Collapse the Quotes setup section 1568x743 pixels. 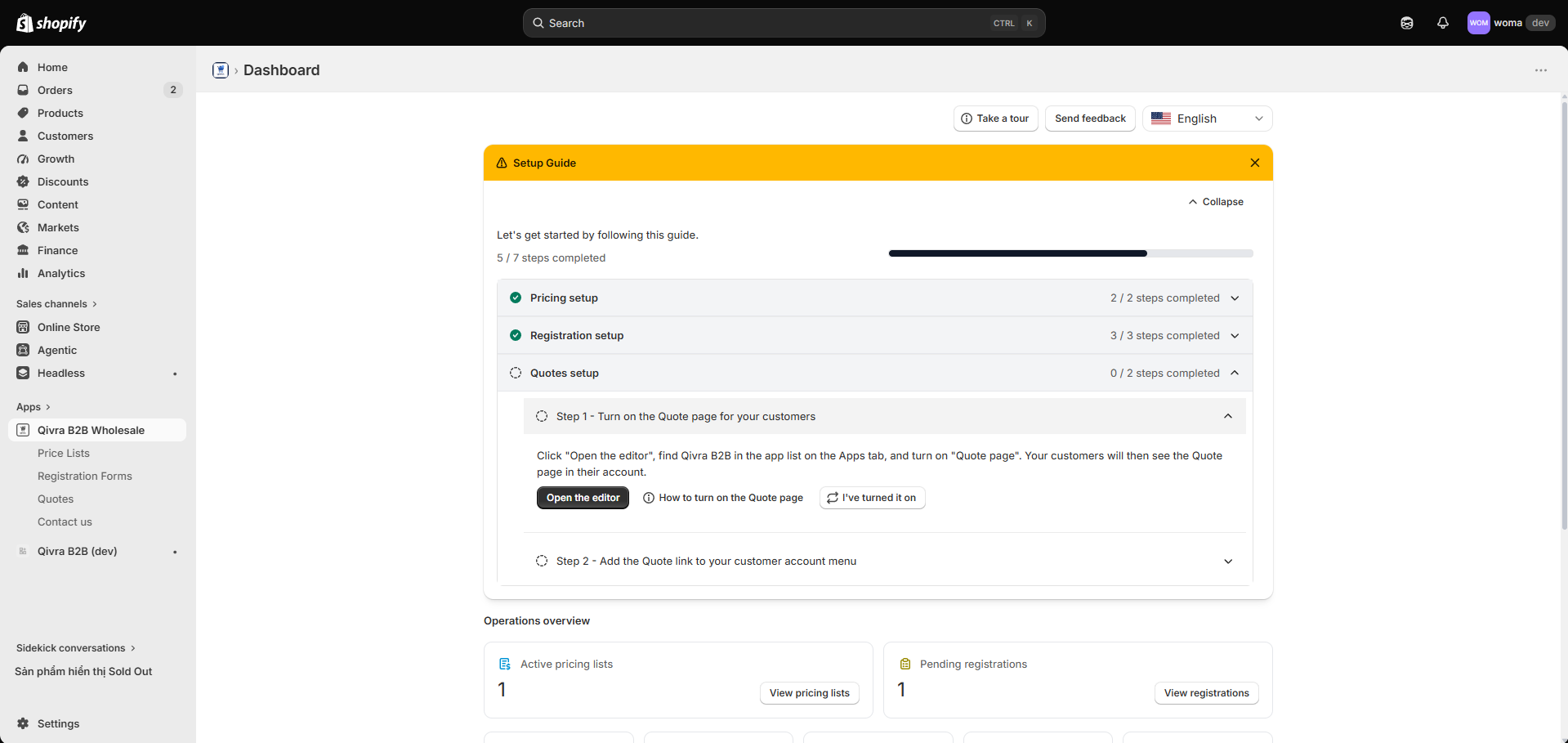click(874, 373)
